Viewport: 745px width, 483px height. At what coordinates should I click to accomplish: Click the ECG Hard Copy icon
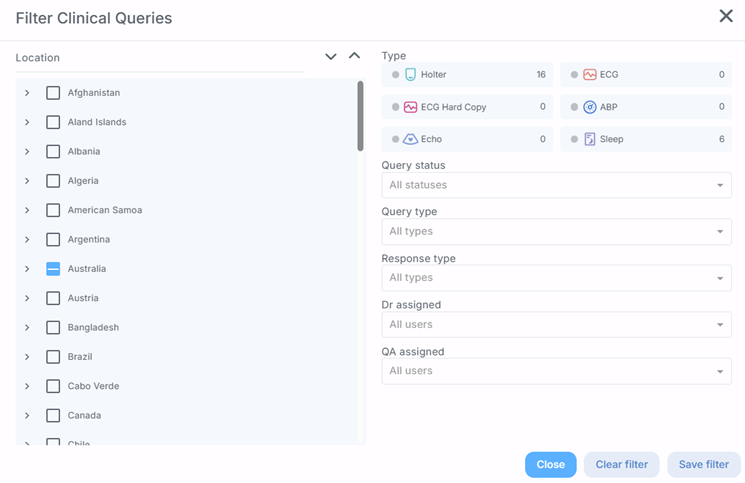tap(411, 107)
